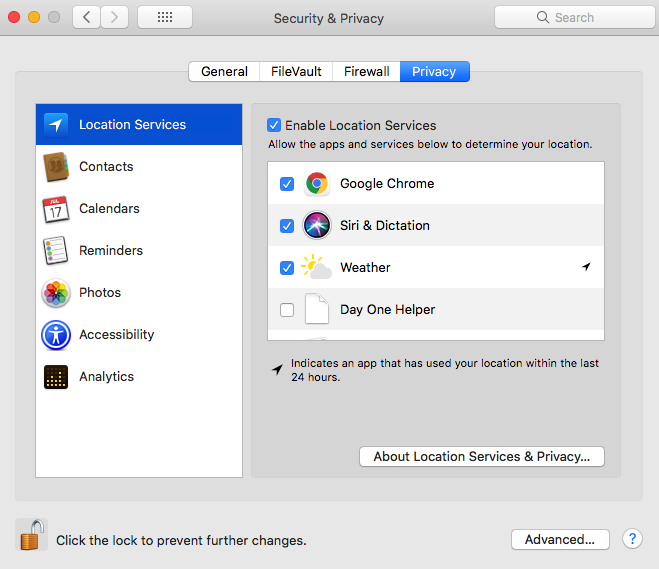Viewport: 659px width, 569px height.
Task: Click the location arrow indicator beside Weather
Action: (586, 266)
